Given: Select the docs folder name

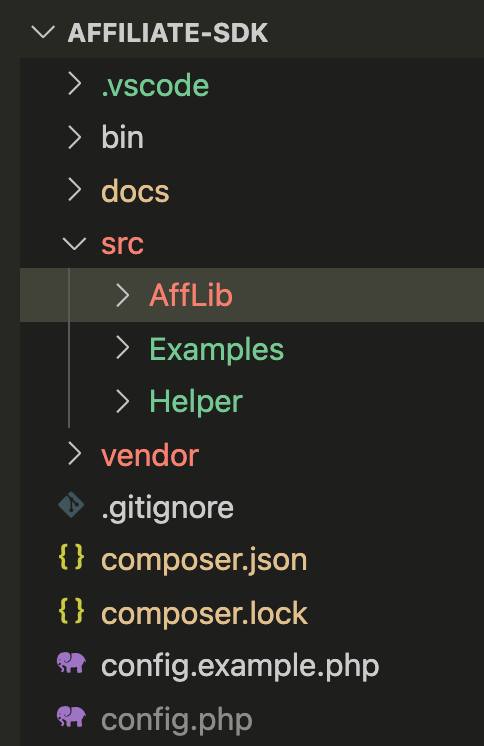Looking at the screenshot, I should 135,191.
